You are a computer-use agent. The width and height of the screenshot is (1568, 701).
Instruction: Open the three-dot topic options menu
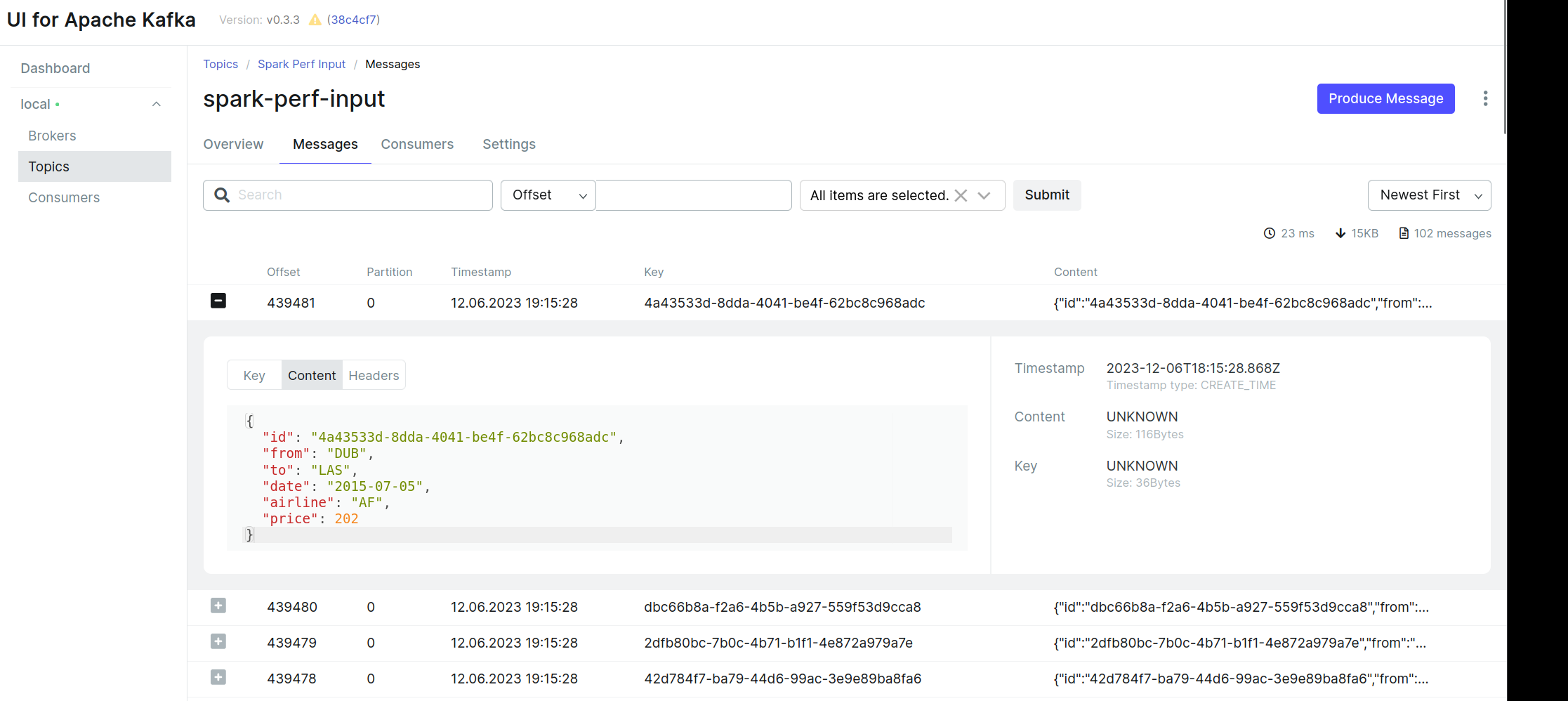click(1485, 98)
